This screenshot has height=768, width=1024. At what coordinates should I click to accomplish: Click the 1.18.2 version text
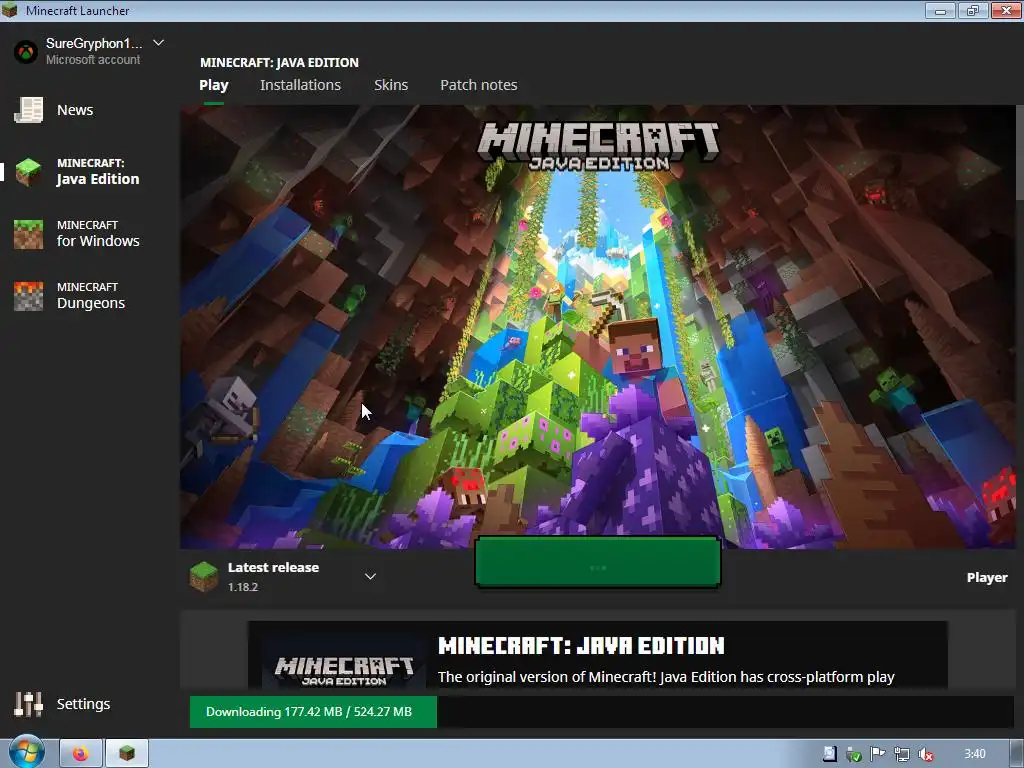243,587
